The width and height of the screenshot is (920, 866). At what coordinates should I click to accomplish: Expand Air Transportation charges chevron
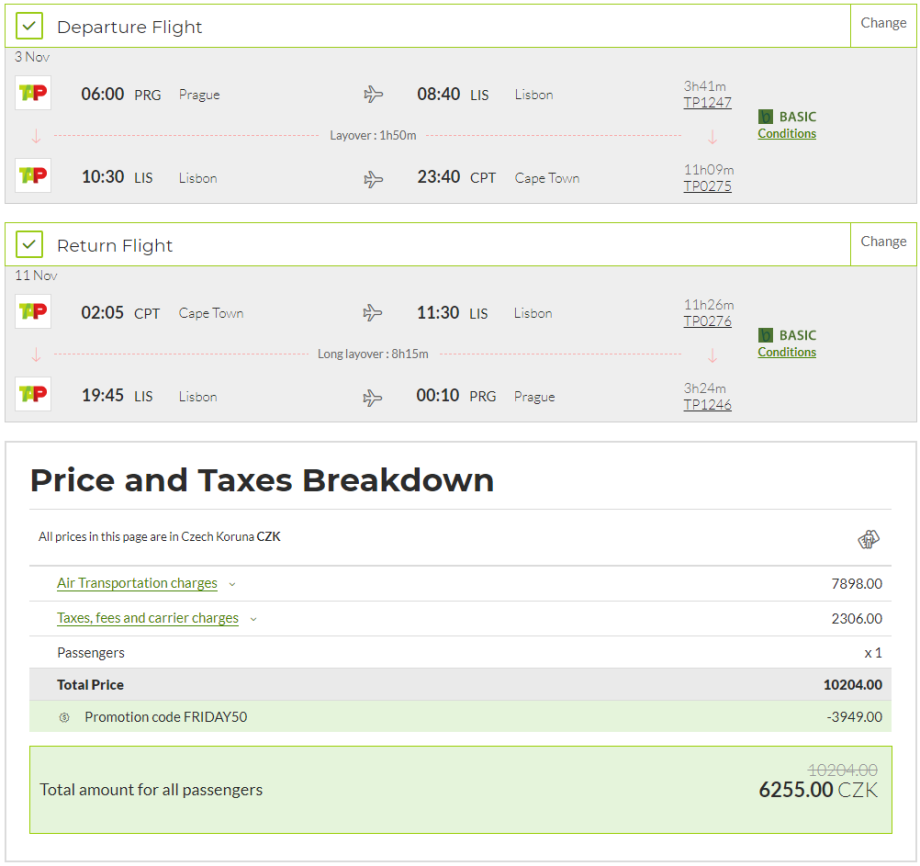pyautogui.click(x=232, y=584)
